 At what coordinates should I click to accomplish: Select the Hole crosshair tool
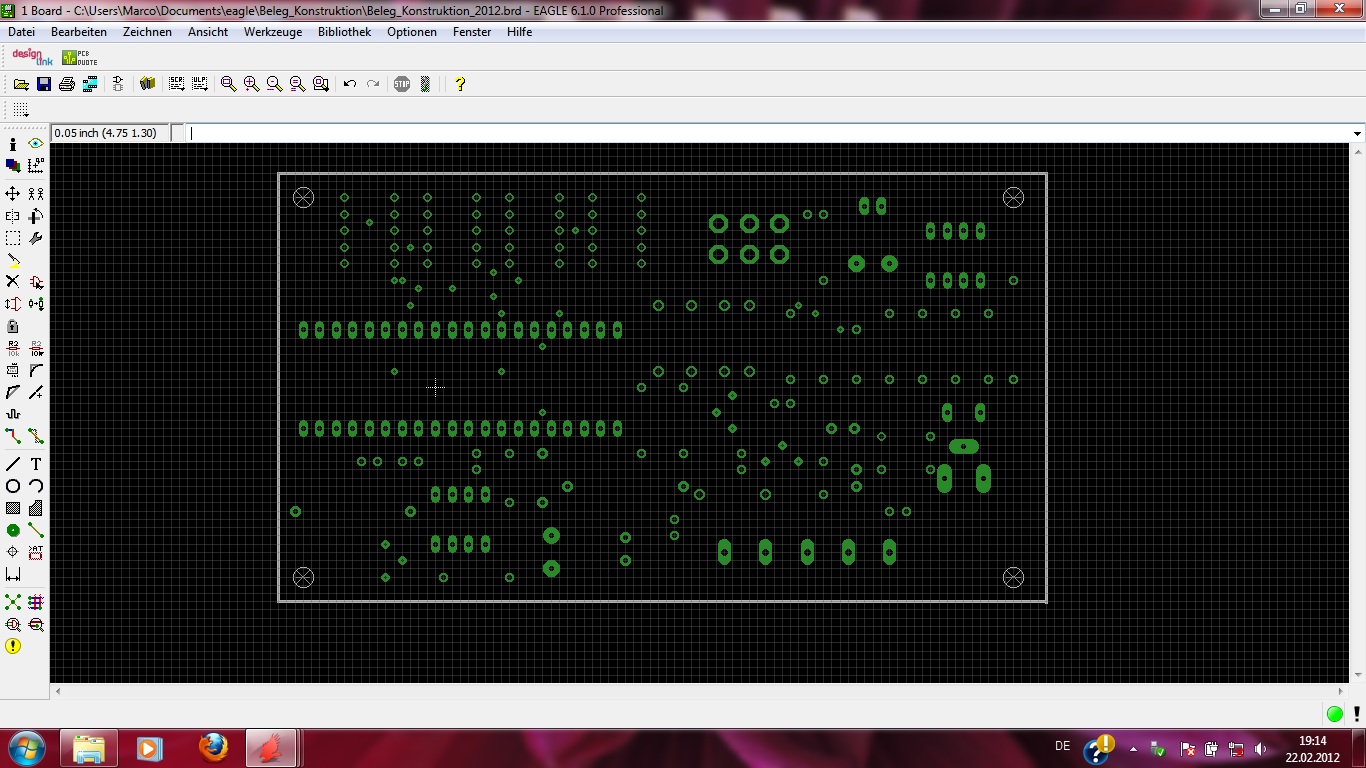click(13, 552)
